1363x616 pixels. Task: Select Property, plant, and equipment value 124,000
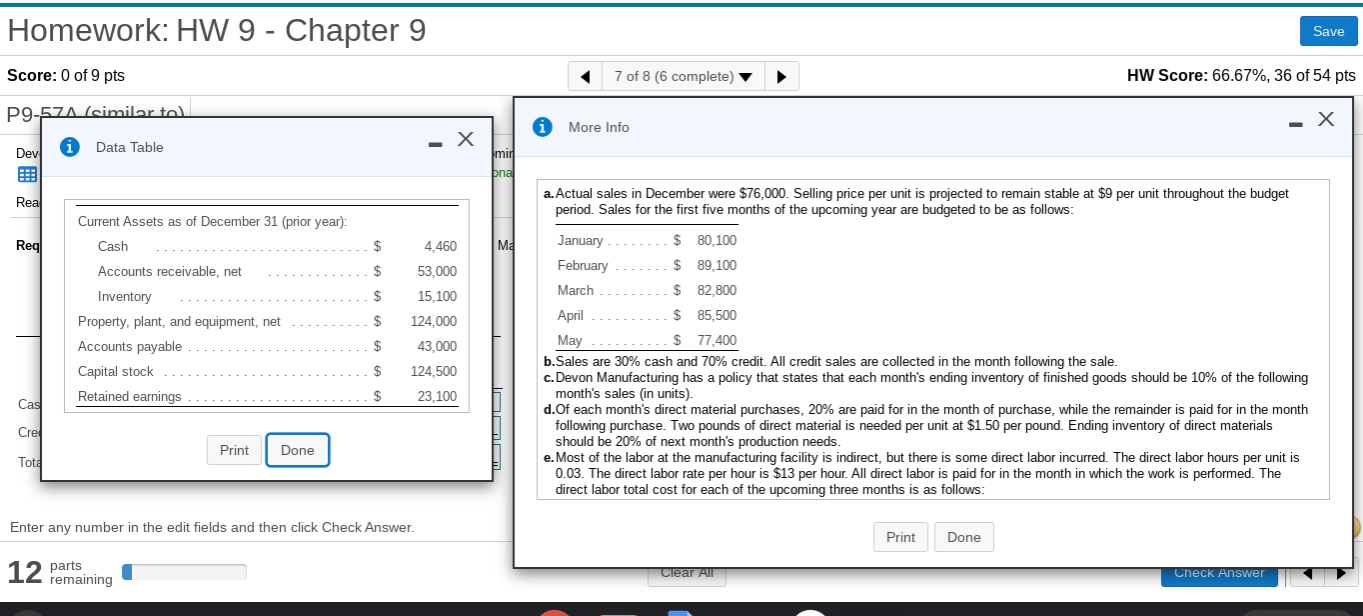(x=434, y=321)
